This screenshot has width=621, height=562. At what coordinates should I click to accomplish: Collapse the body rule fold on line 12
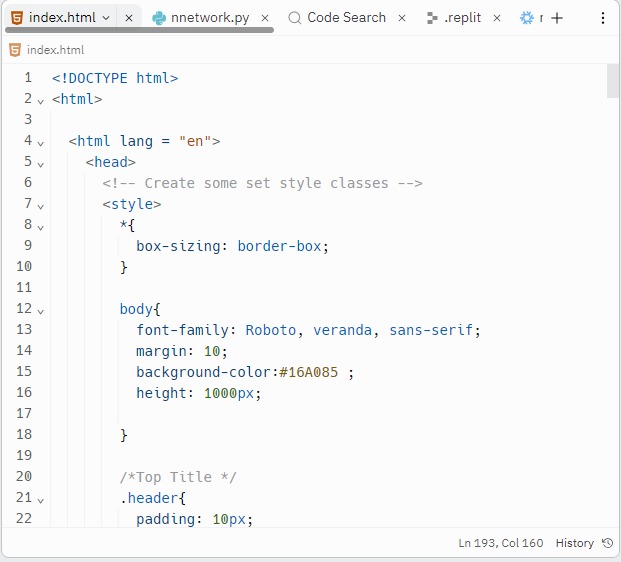coord(40,312)
